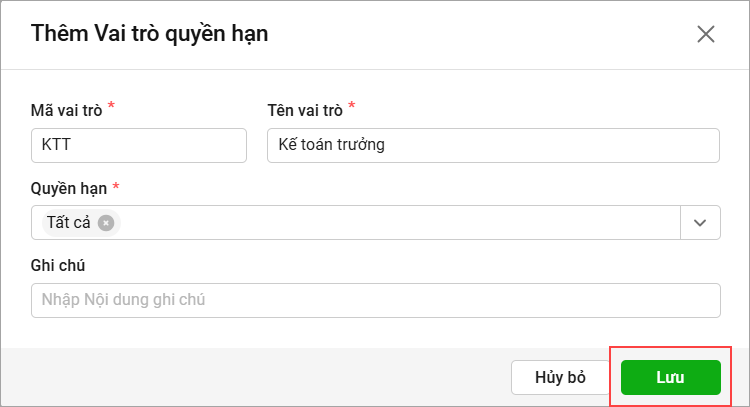Focus the Ghi chú note field
750x407 pixels.
[375, 300]
